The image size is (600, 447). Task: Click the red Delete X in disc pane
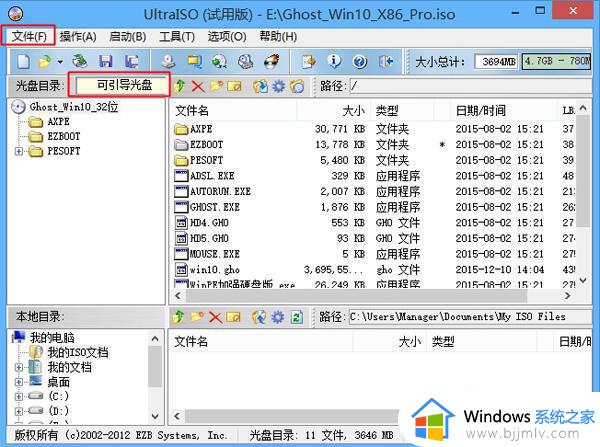pos(198,86)
